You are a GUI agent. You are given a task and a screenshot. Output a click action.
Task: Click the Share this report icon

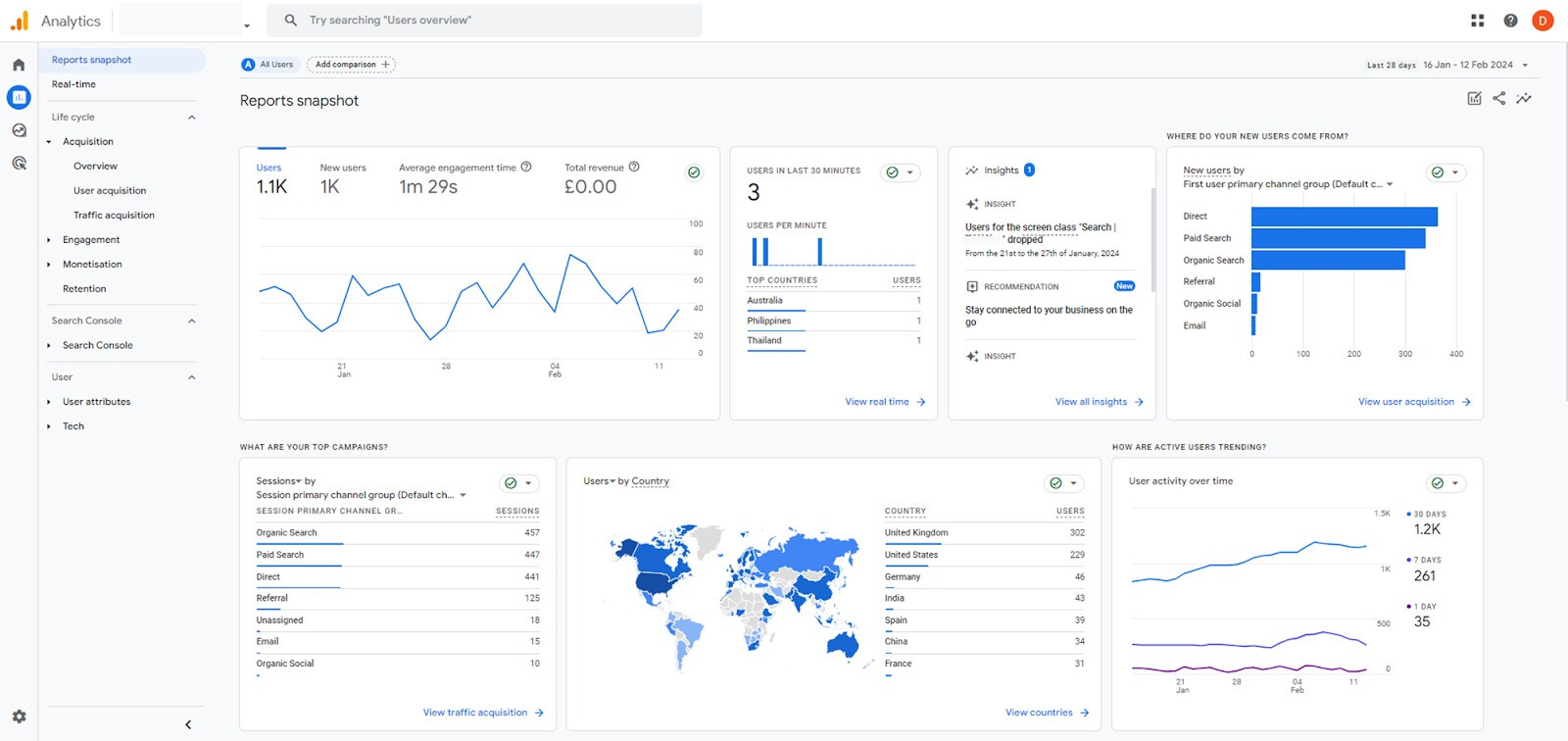1498,98
